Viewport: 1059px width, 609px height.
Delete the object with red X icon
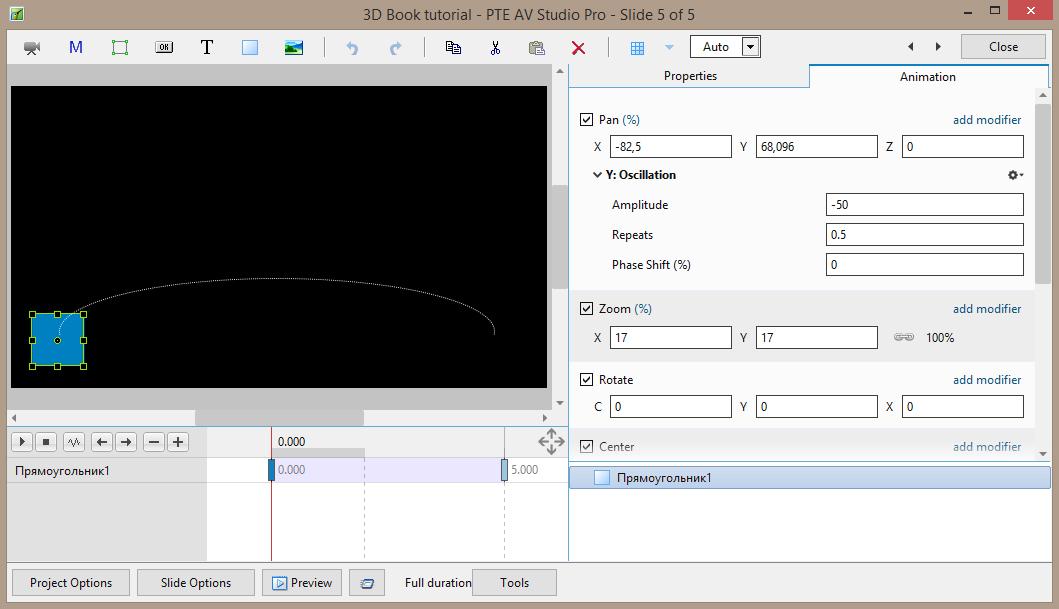[578, 47]
